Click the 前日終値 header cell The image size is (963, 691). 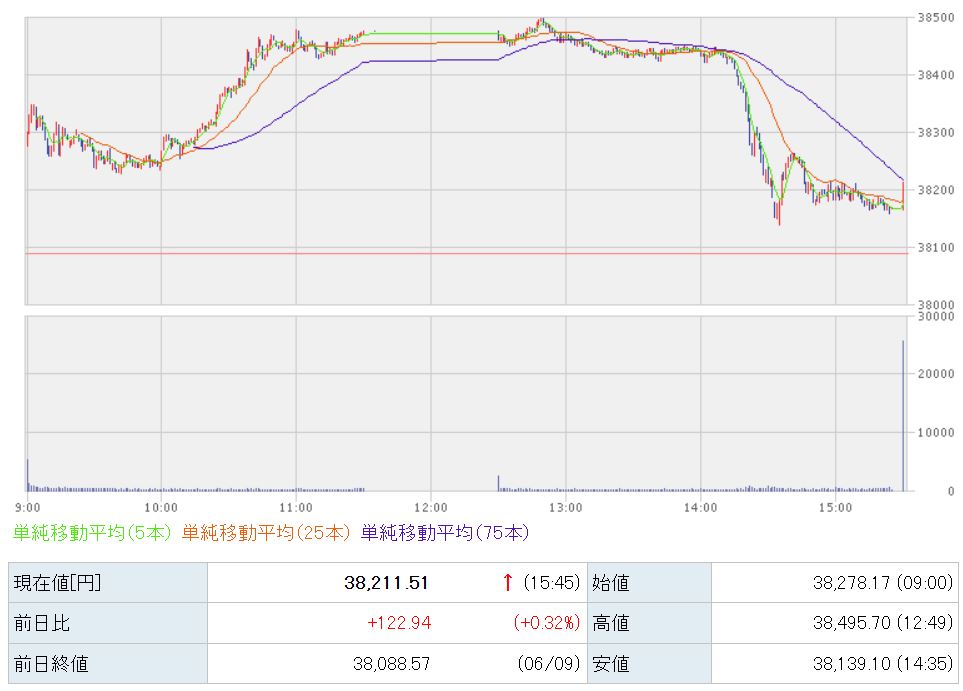tap(108, 663)
